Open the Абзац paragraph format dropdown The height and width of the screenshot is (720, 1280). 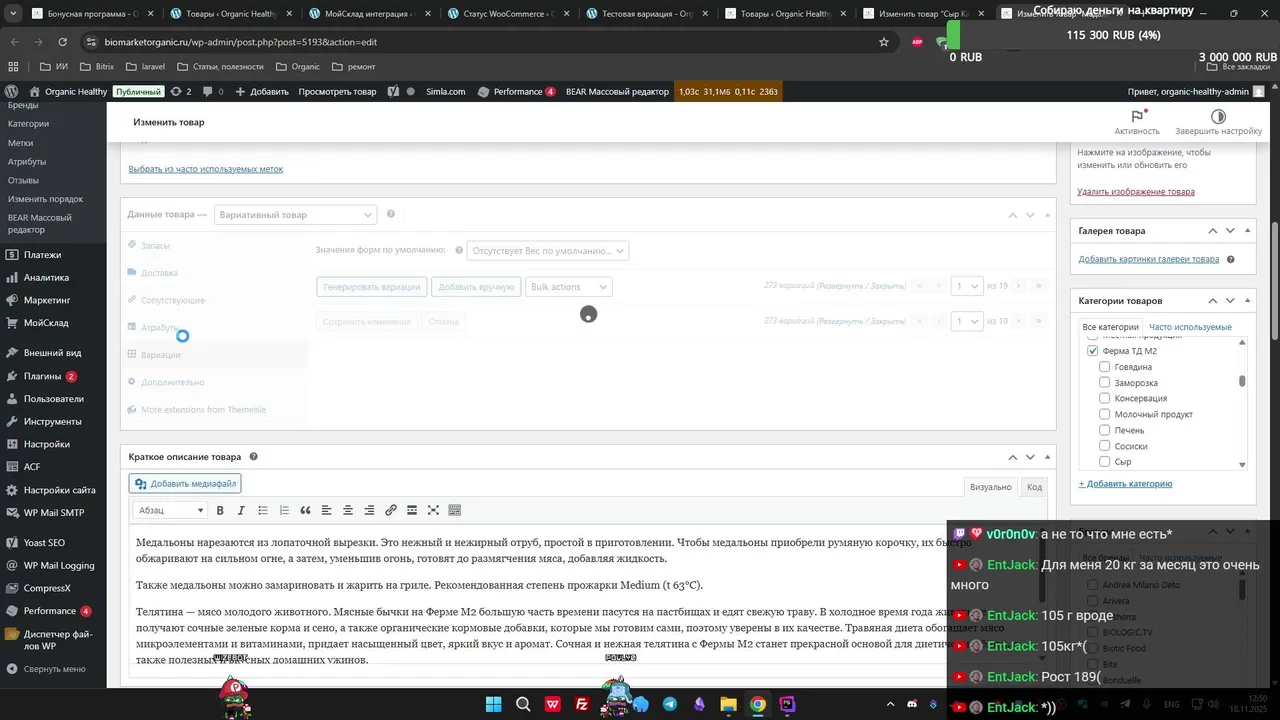[x=171, y=510]
